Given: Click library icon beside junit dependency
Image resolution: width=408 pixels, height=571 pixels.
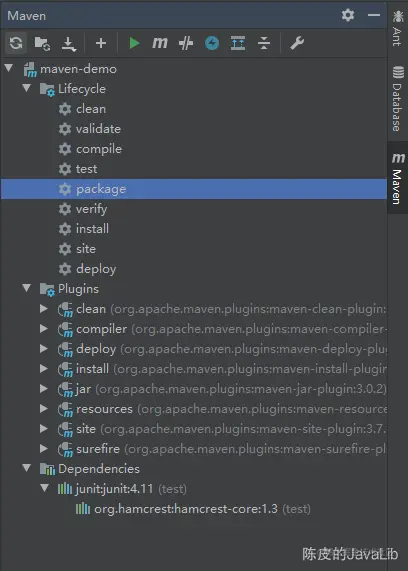Looking at the screenshot, I should click(65, 489).
